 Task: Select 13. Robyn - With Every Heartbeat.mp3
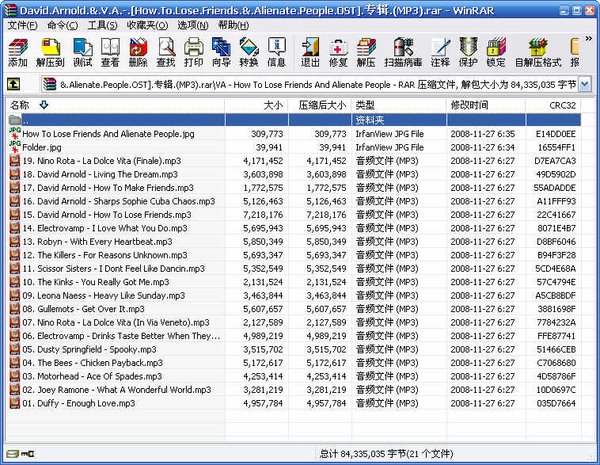coord(293,241)
